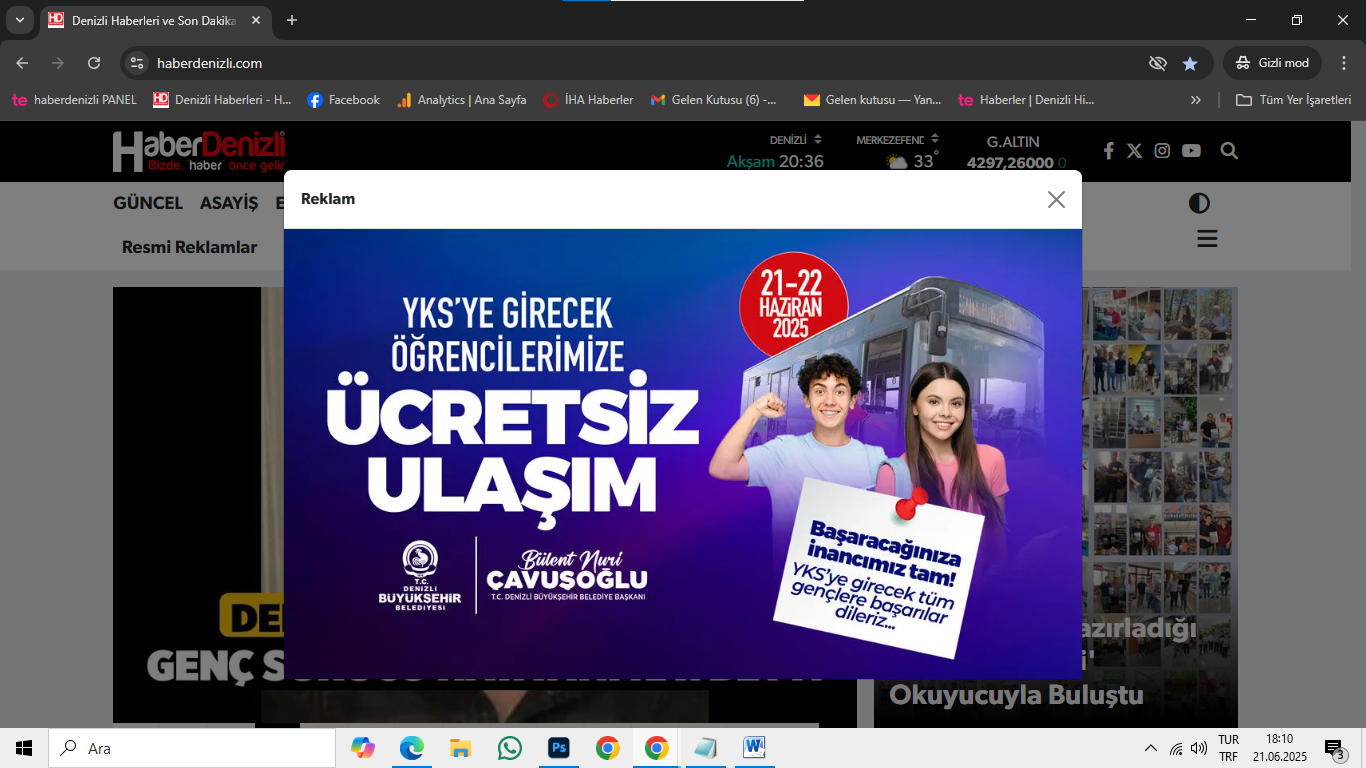
Task: Open Gelen kutusu — Yan... bookmark
Action: coord(872,100)
